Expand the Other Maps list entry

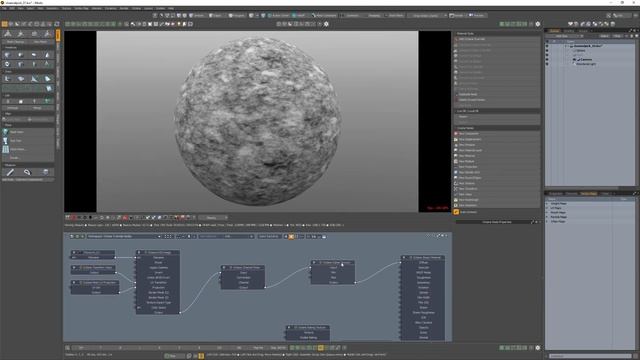coord(547,221)
